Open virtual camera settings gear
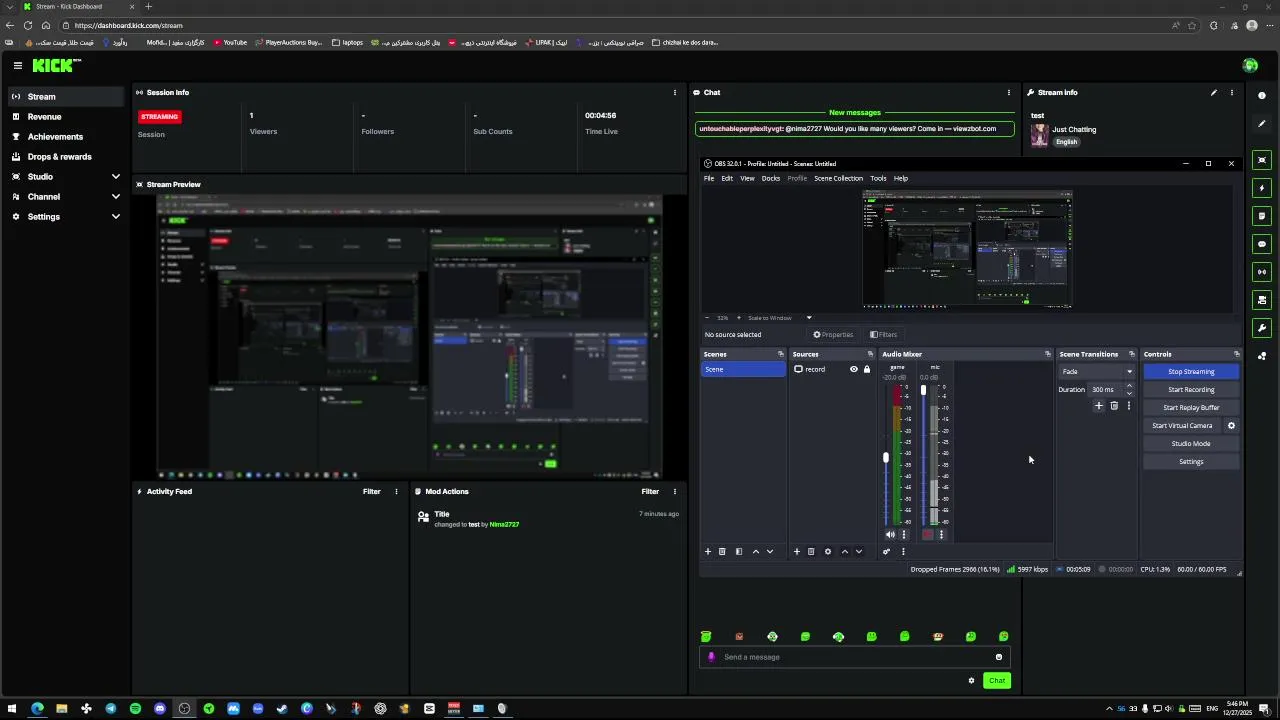Image resolution: width=1280 pixels, height=720 pixels. click(1231, 426)
